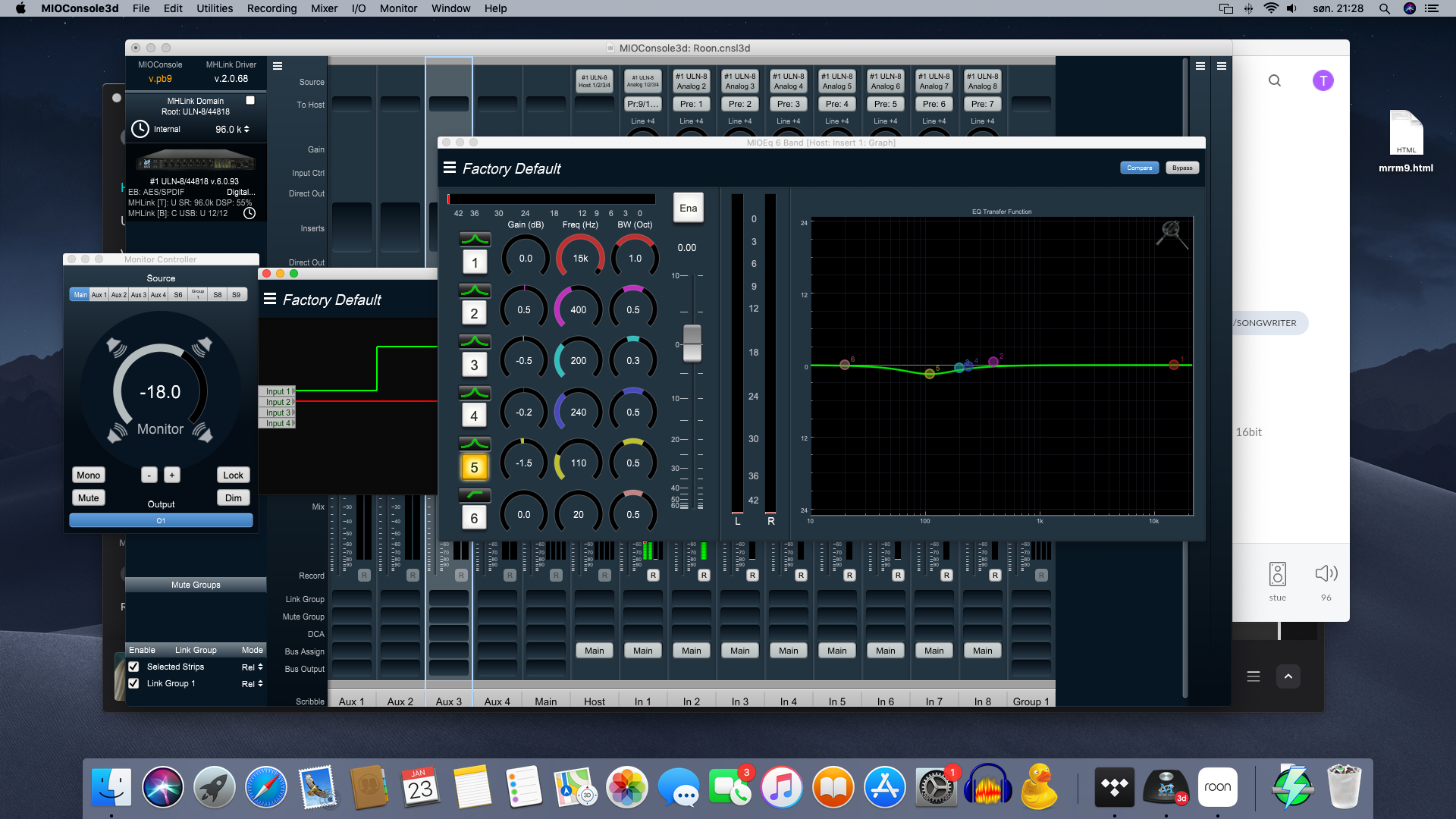This screenshot has height=819, width=1456.
Task: Open mrrm9.html file on desktop
Action: (1406, 141)
